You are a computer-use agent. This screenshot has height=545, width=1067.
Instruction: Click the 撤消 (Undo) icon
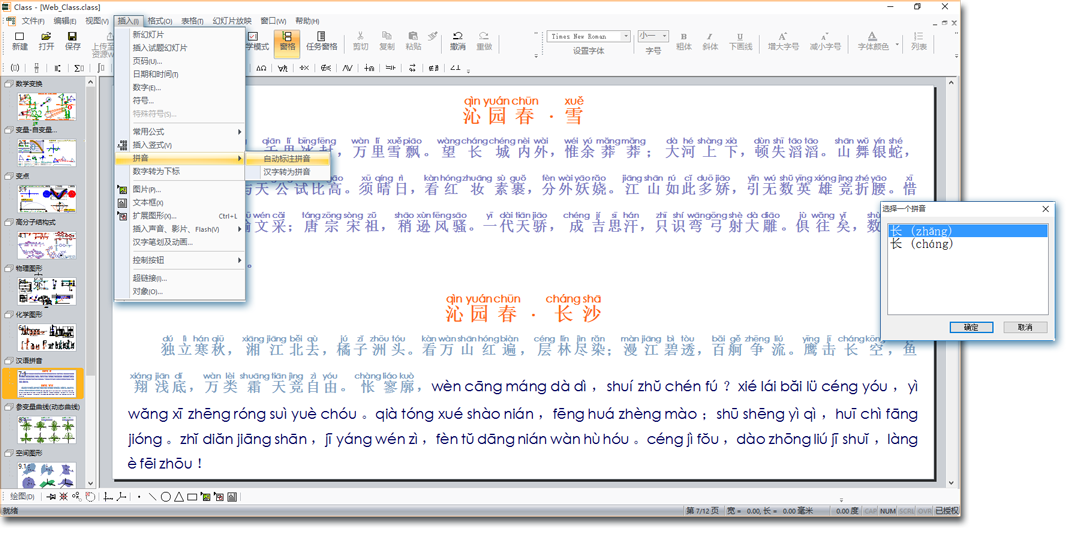[x=457, y=40]
